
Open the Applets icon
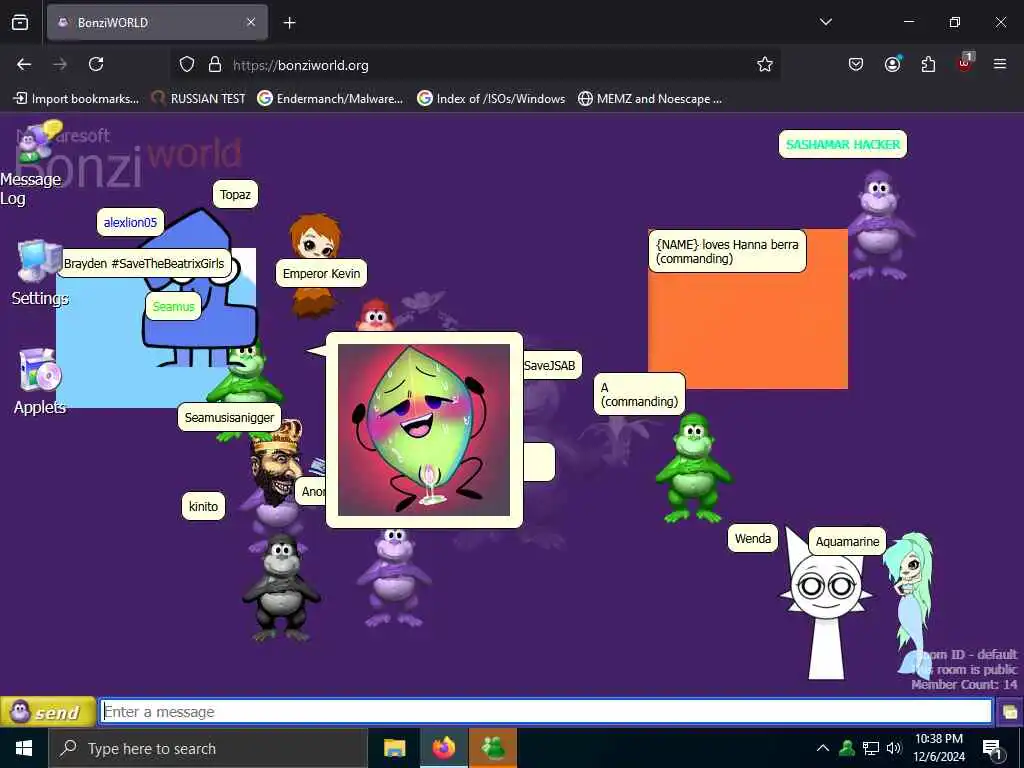pyautogui.click(x=39, y=382)
